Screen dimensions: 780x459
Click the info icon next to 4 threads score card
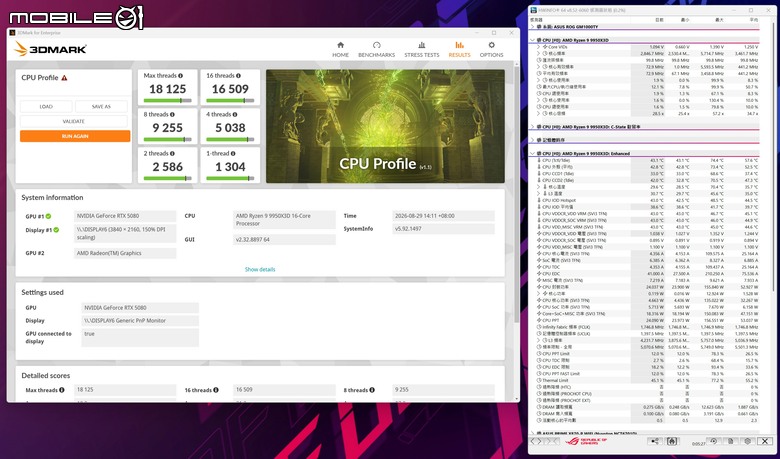pyautogui.click(x=235, y=114)
